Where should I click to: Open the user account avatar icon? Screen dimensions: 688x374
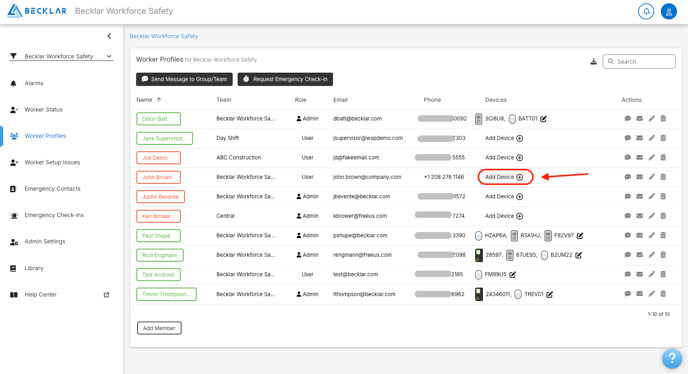point(669,11)
